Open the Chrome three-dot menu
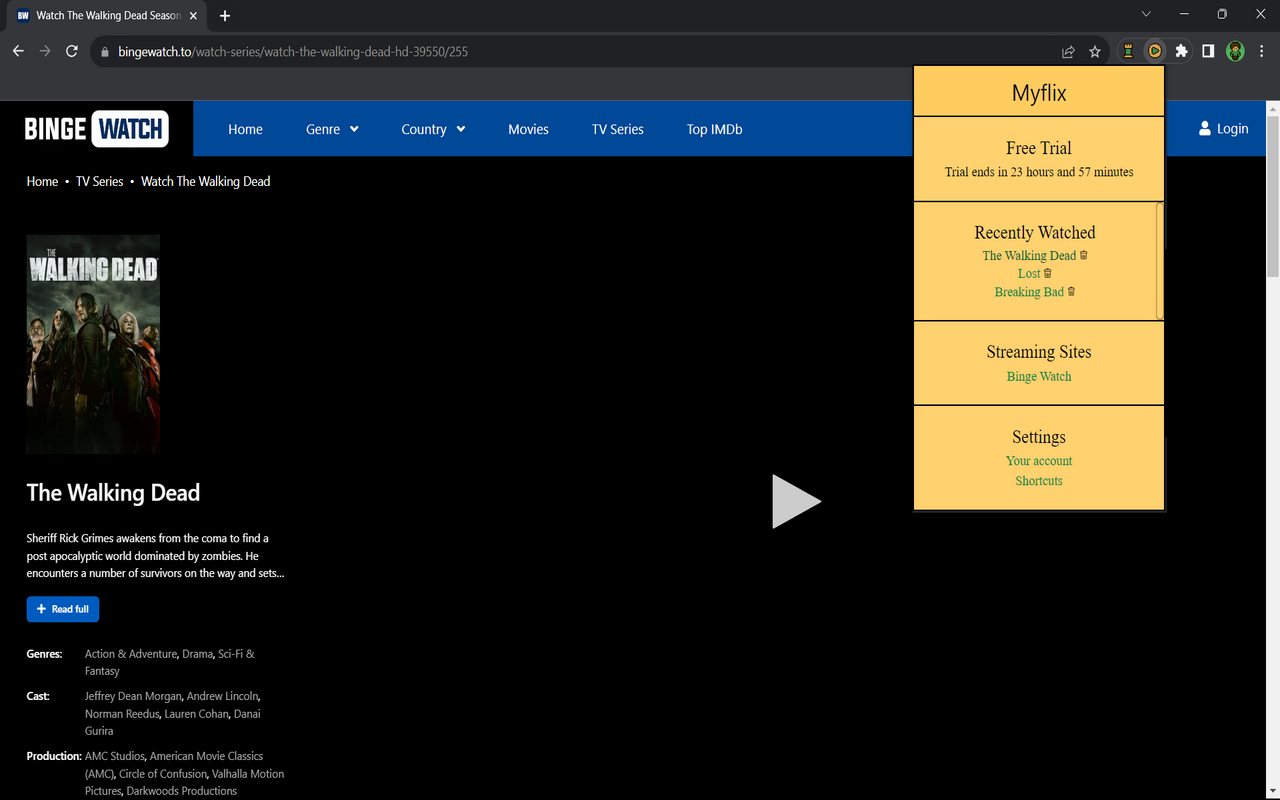Viewport: 1280px width, 800px height. (1262, 51)
